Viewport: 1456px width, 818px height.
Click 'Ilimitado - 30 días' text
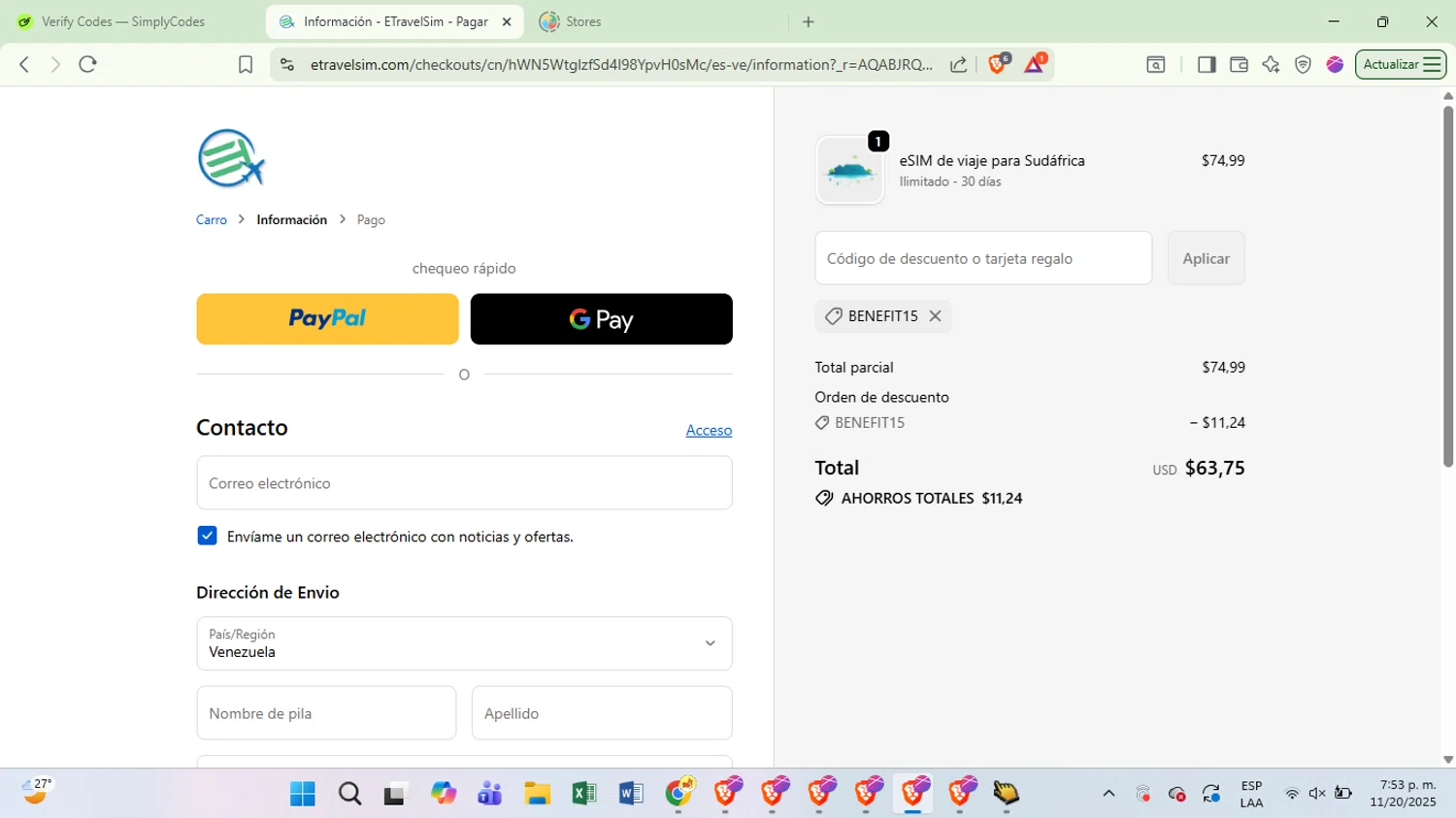(x=950, y=181)
